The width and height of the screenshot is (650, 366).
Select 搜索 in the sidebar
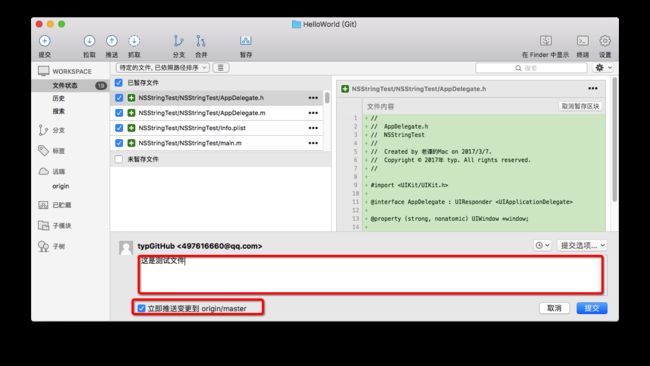coord(58,111)
